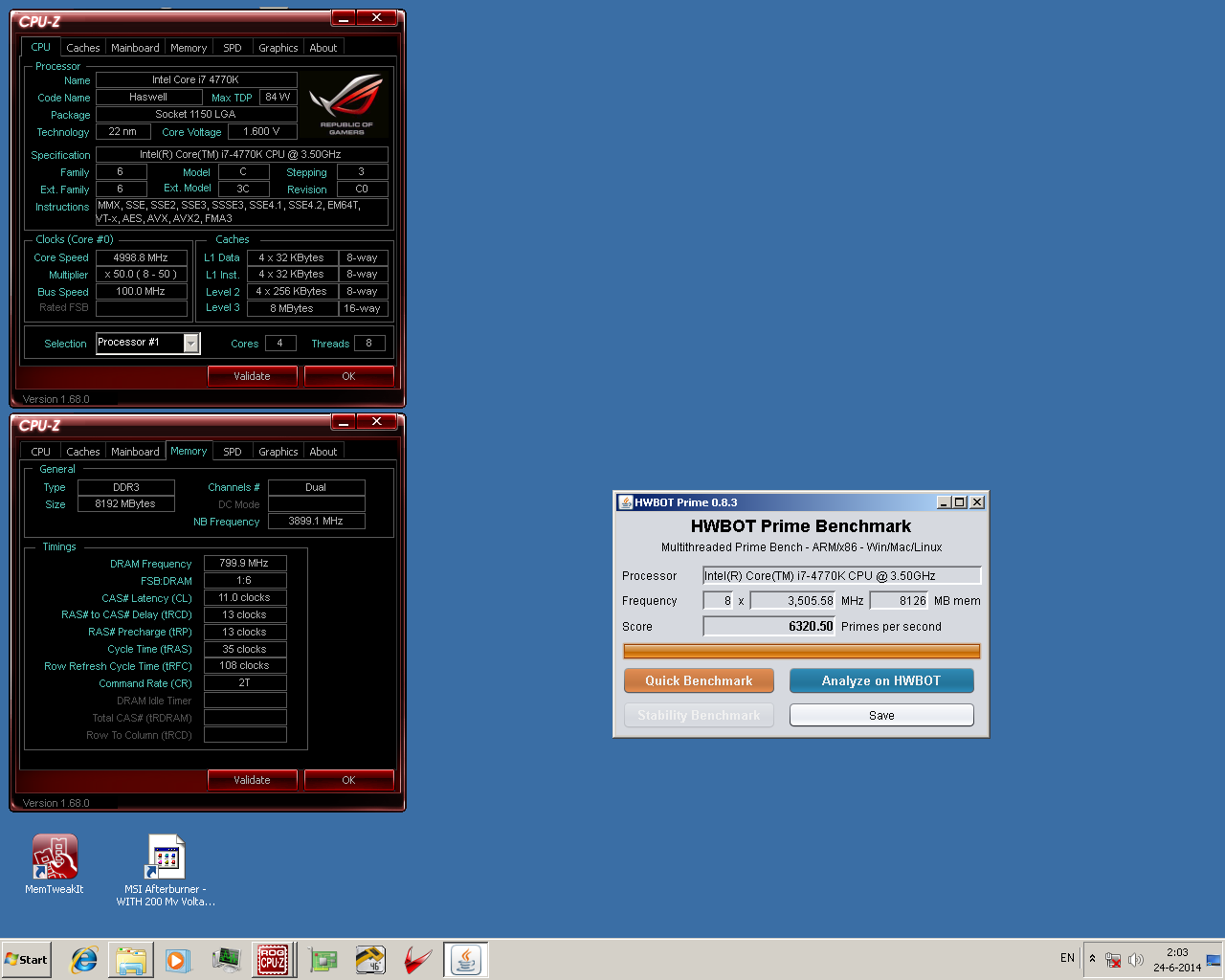This screenshot has width=1225, height=980.
Task: Select Mainboard tab in bottom CPU-Z window
Action: [x=135, y=452]
